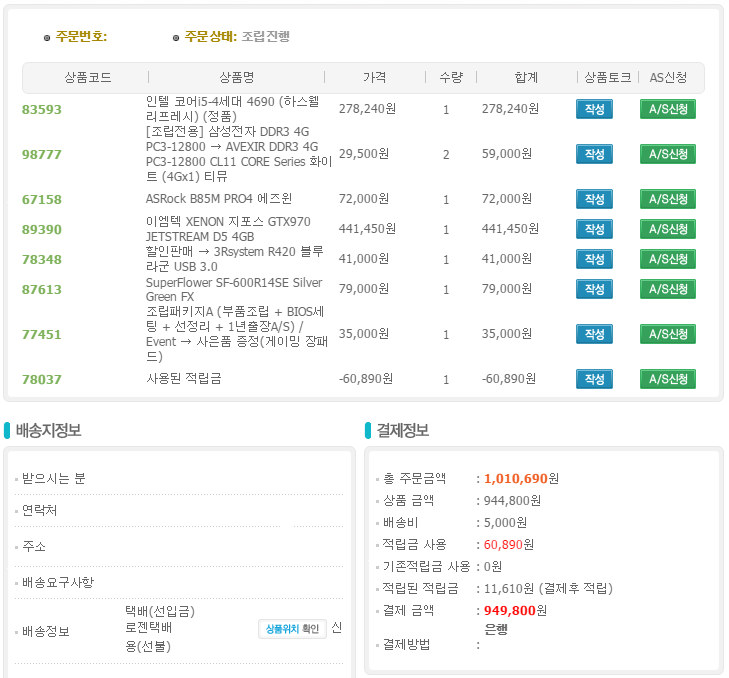Open product code link 67158
The width and height of the screenshot is (729, 678).
[42, 199]
